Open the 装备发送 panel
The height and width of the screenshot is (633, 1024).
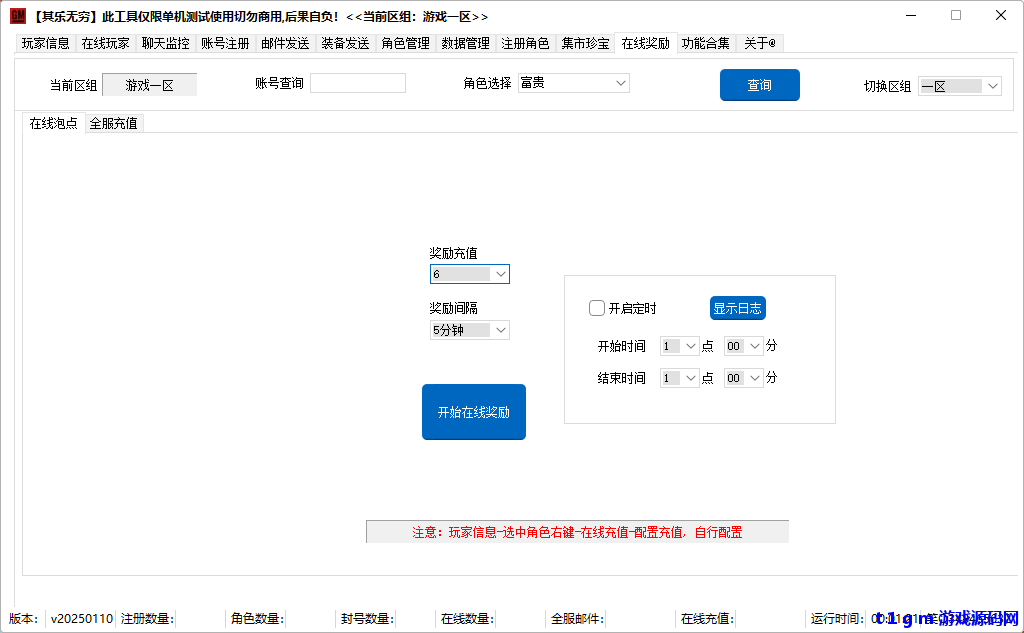click(x=345, y=43)
